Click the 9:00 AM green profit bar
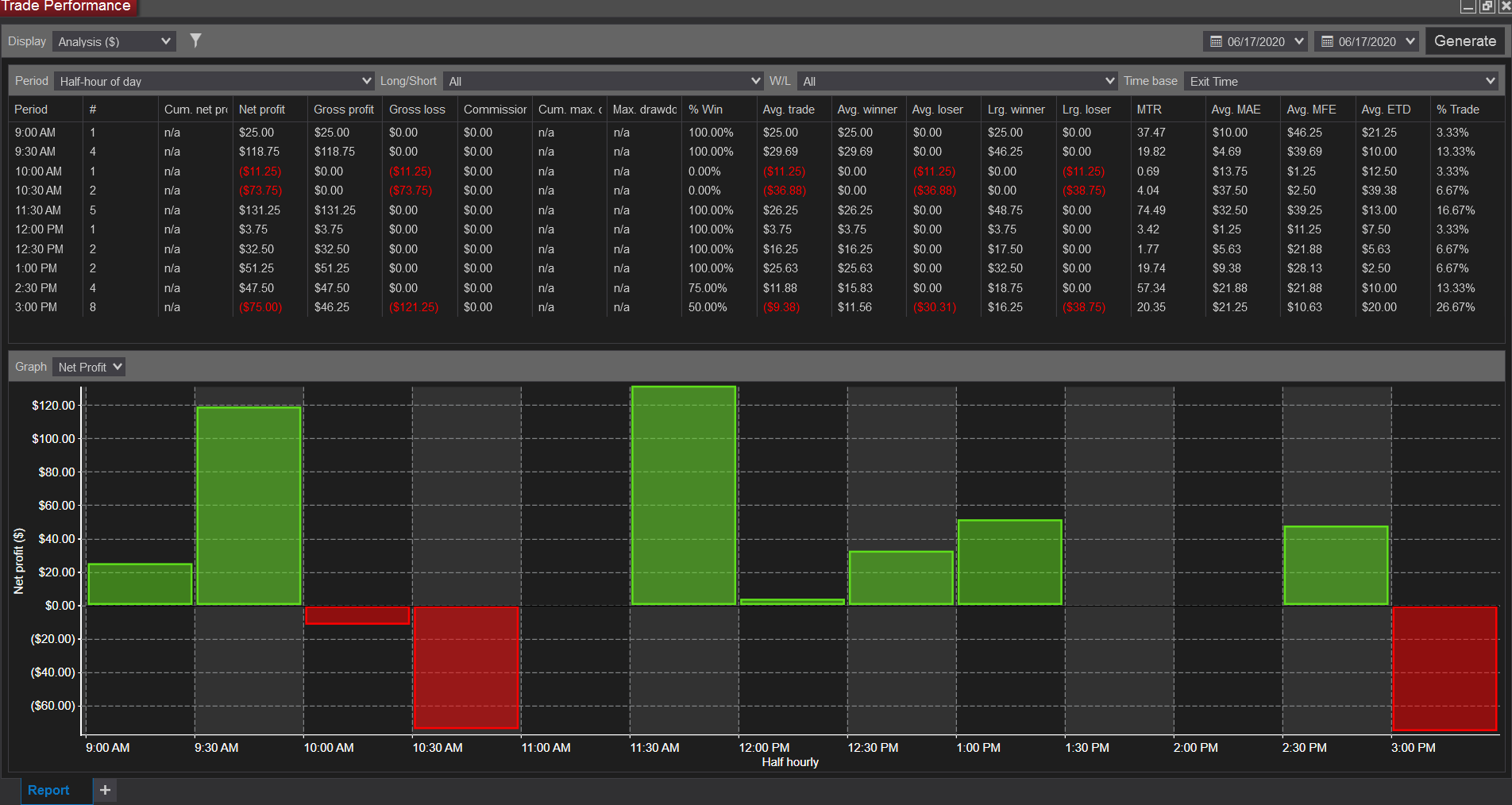The image size is (1512, 805). click(x=140, y=584)
